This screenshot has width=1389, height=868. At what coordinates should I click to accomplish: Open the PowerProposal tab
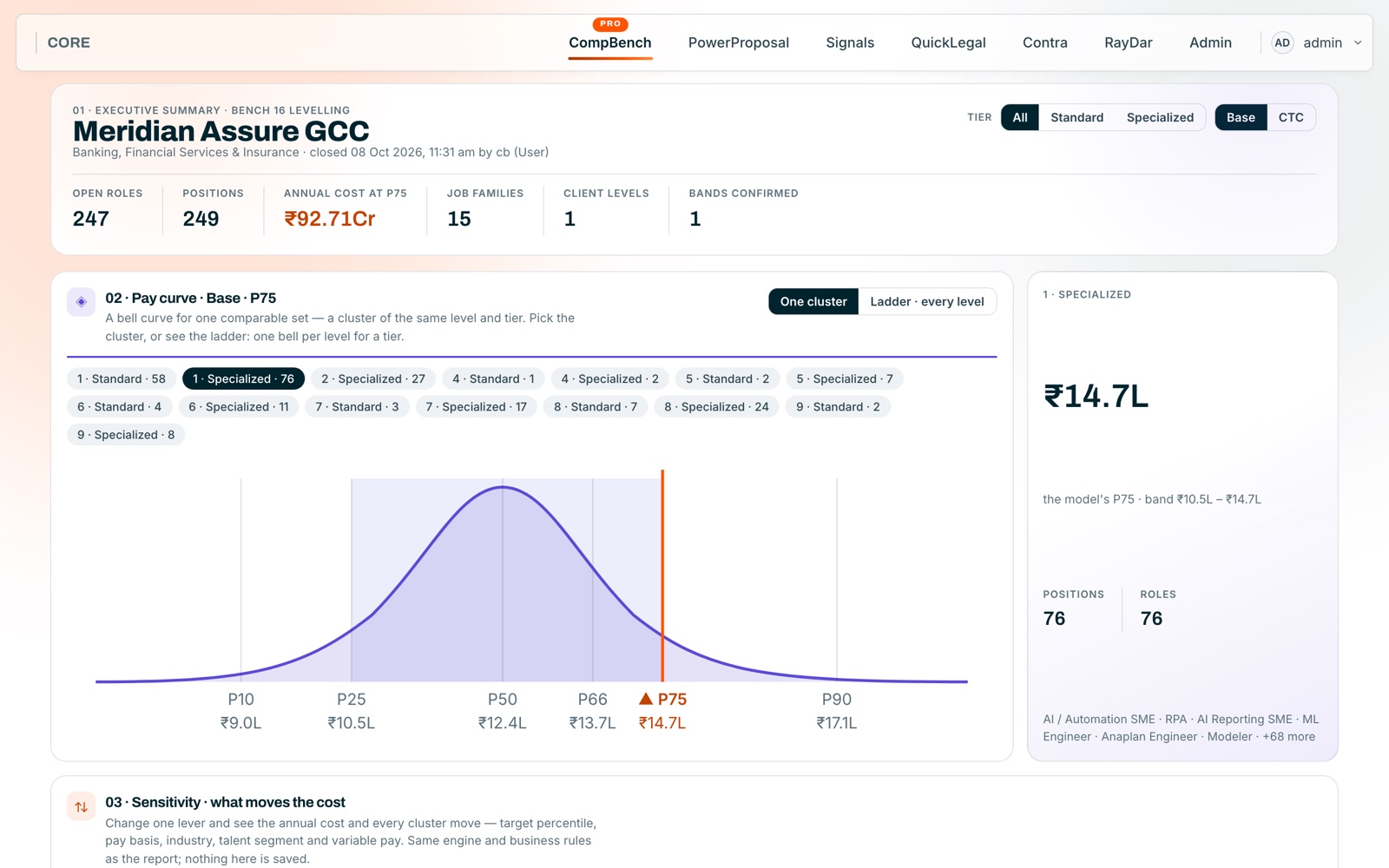739,43
